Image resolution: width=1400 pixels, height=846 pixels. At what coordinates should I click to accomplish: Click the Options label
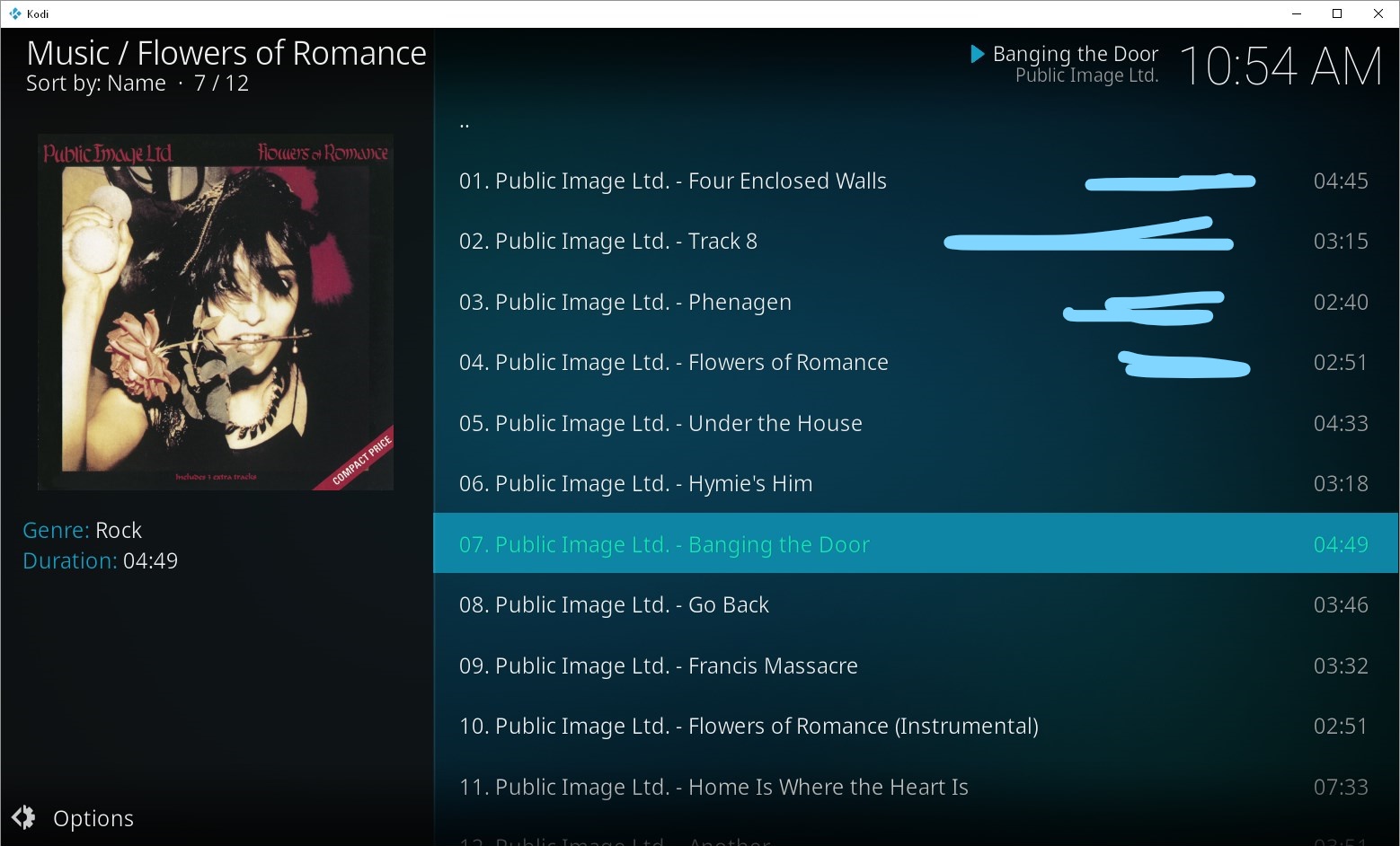(93, 818)
